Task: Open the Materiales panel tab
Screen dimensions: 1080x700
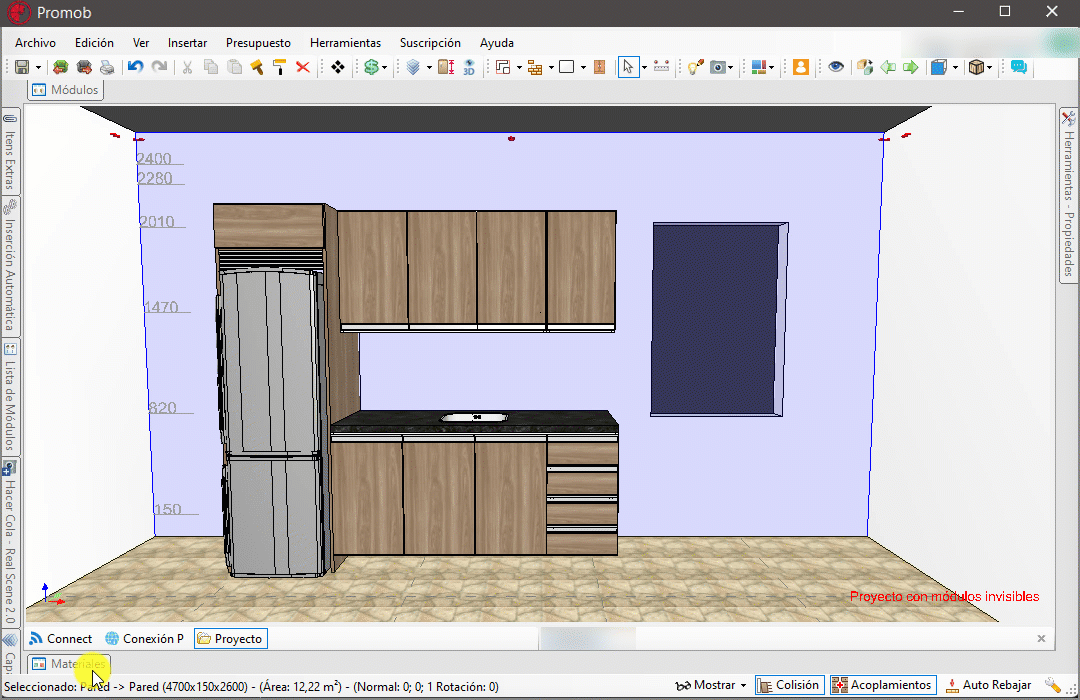Action: pos(69,663)
